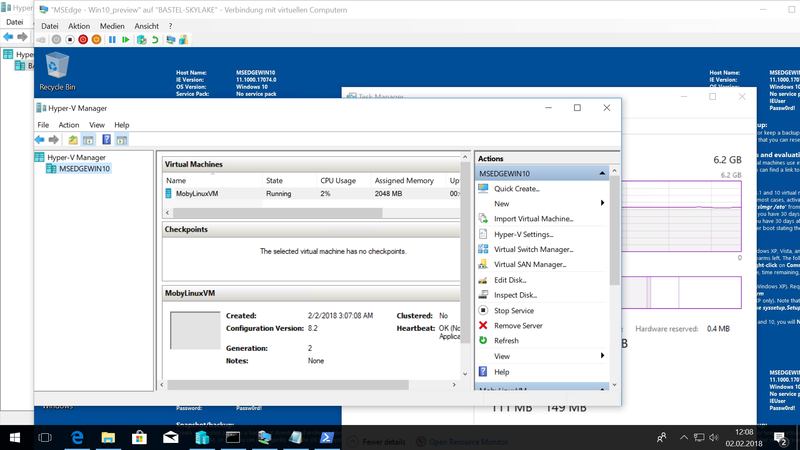Click Import Virtual Machine action
The height and width of the screenshot is (450, 800).
pyautogui.click(x=533, y=218)
